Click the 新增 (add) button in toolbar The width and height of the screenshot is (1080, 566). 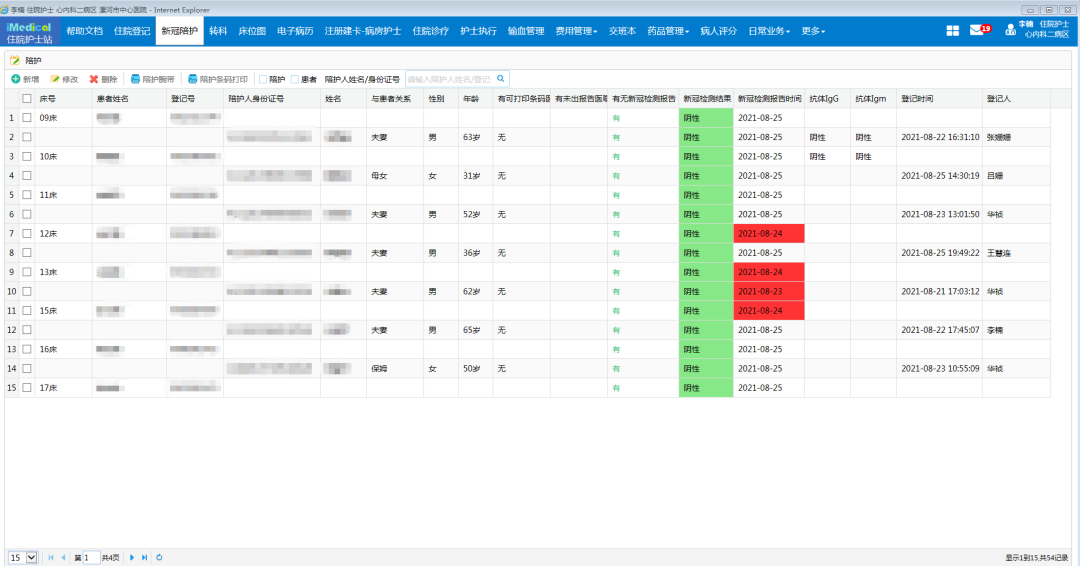coord(25,79)
